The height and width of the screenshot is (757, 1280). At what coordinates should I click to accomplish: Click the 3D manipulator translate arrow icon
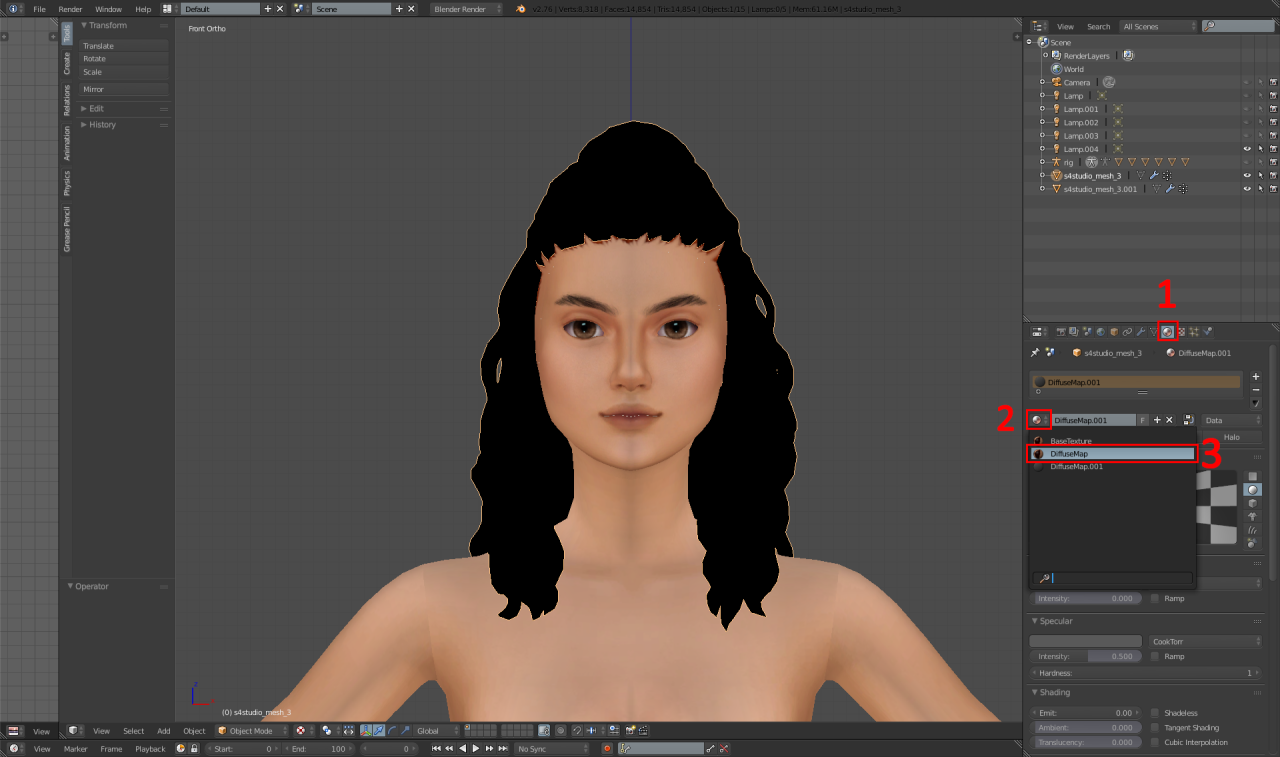click(379, 731)
